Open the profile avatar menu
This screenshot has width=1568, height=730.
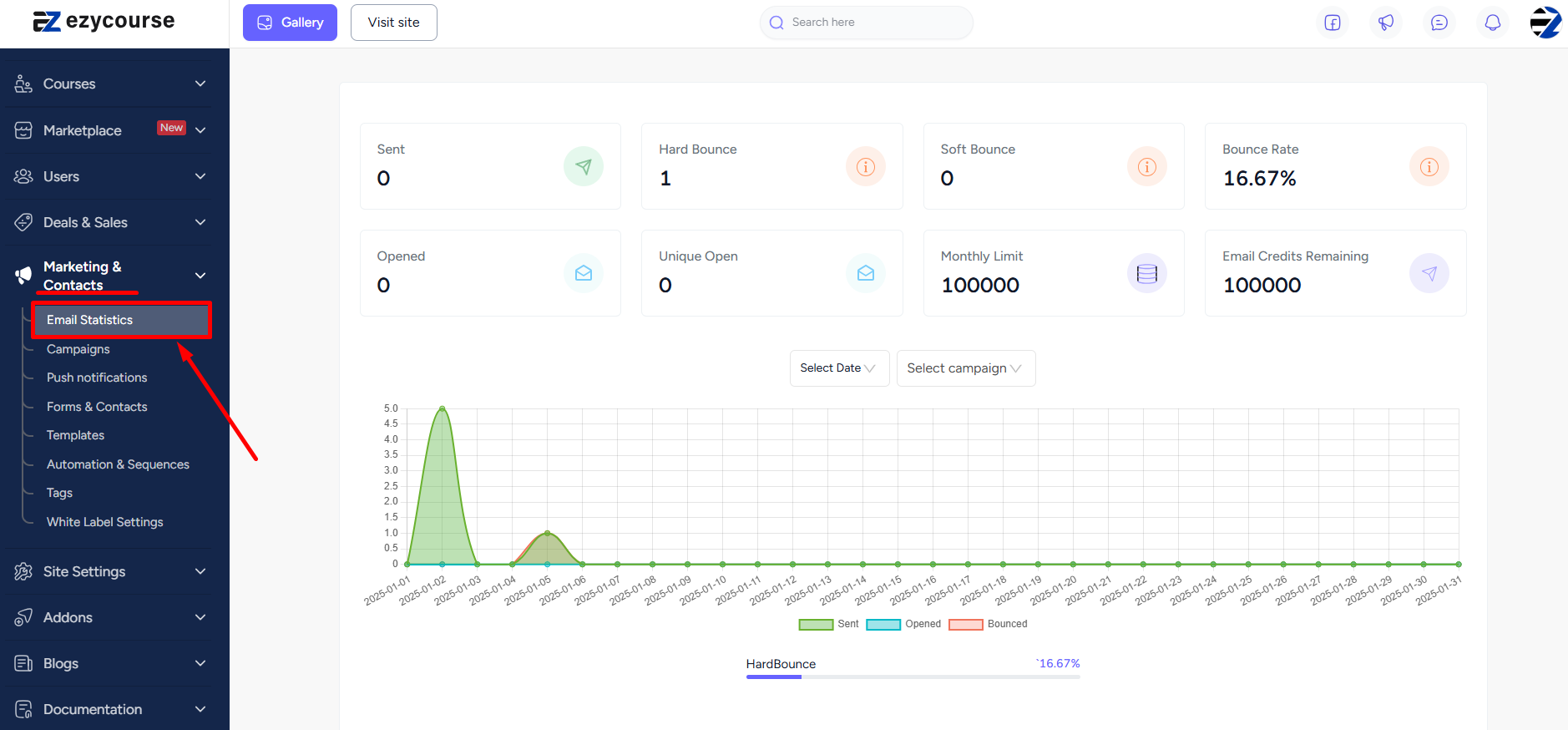tap(1545, 23)
